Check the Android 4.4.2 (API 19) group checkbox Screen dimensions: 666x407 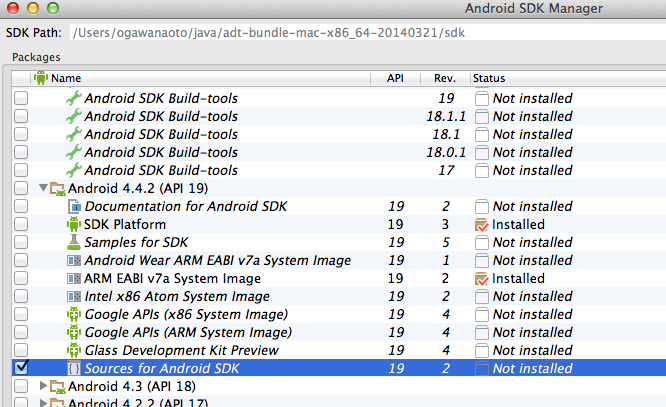pyautogui.click(x=21, y=188)
